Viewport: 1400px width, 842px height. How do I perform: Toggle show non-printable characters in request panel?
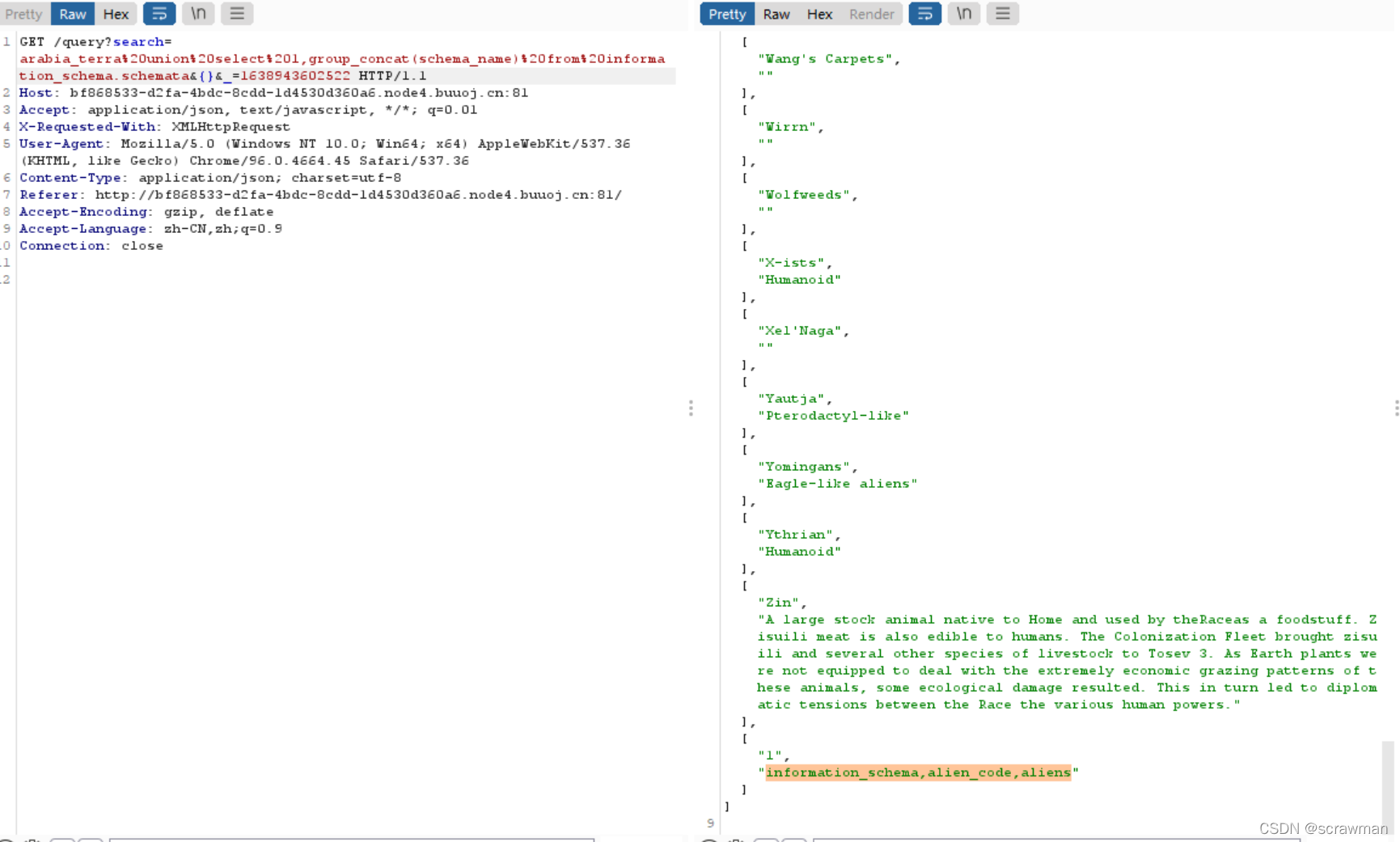point(198,14)
